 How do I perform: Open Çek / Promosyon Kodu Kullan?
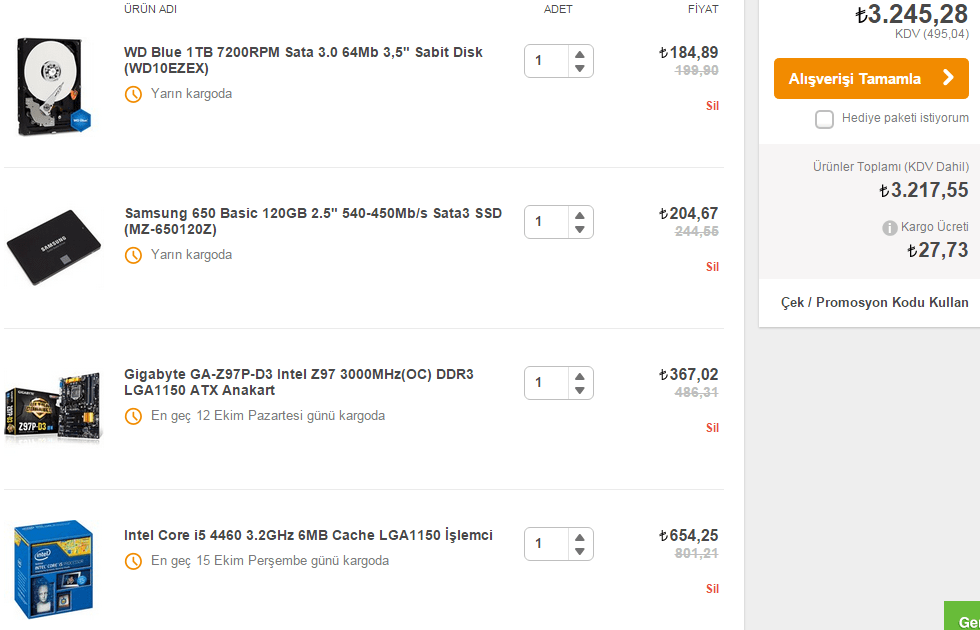874,302
